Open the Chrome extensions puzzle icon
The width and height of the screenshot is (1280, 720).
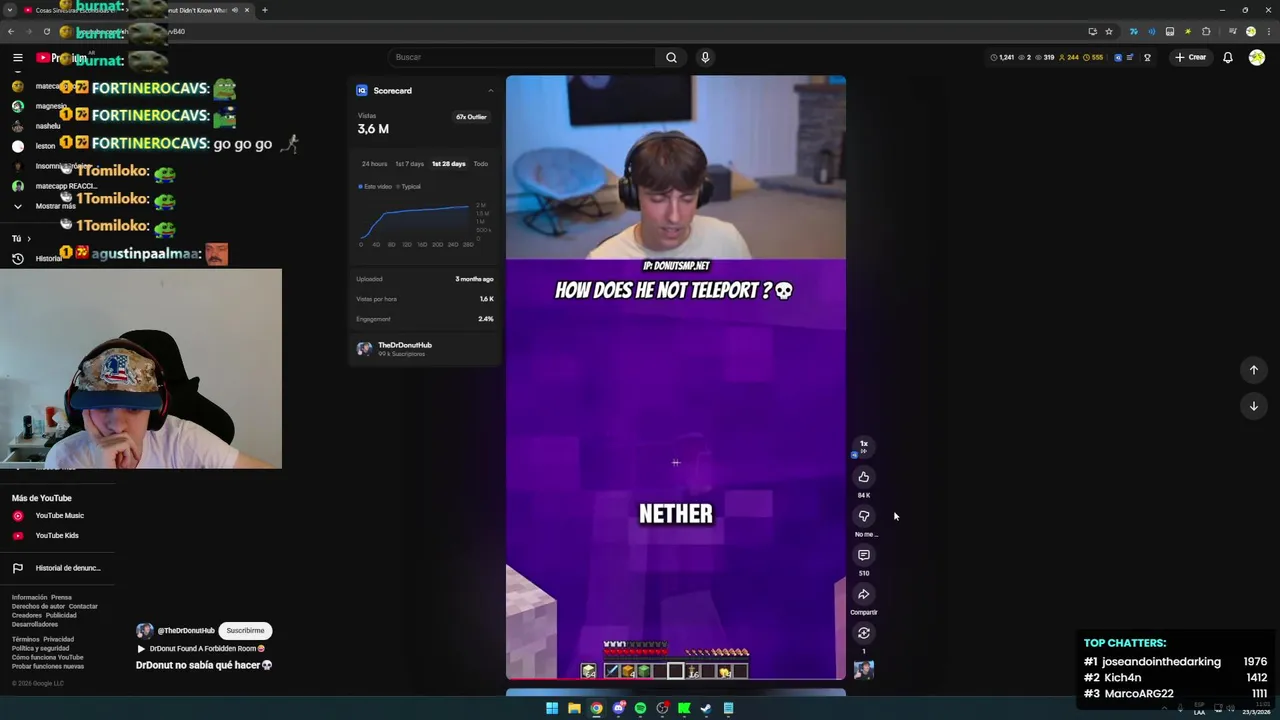1206,31
